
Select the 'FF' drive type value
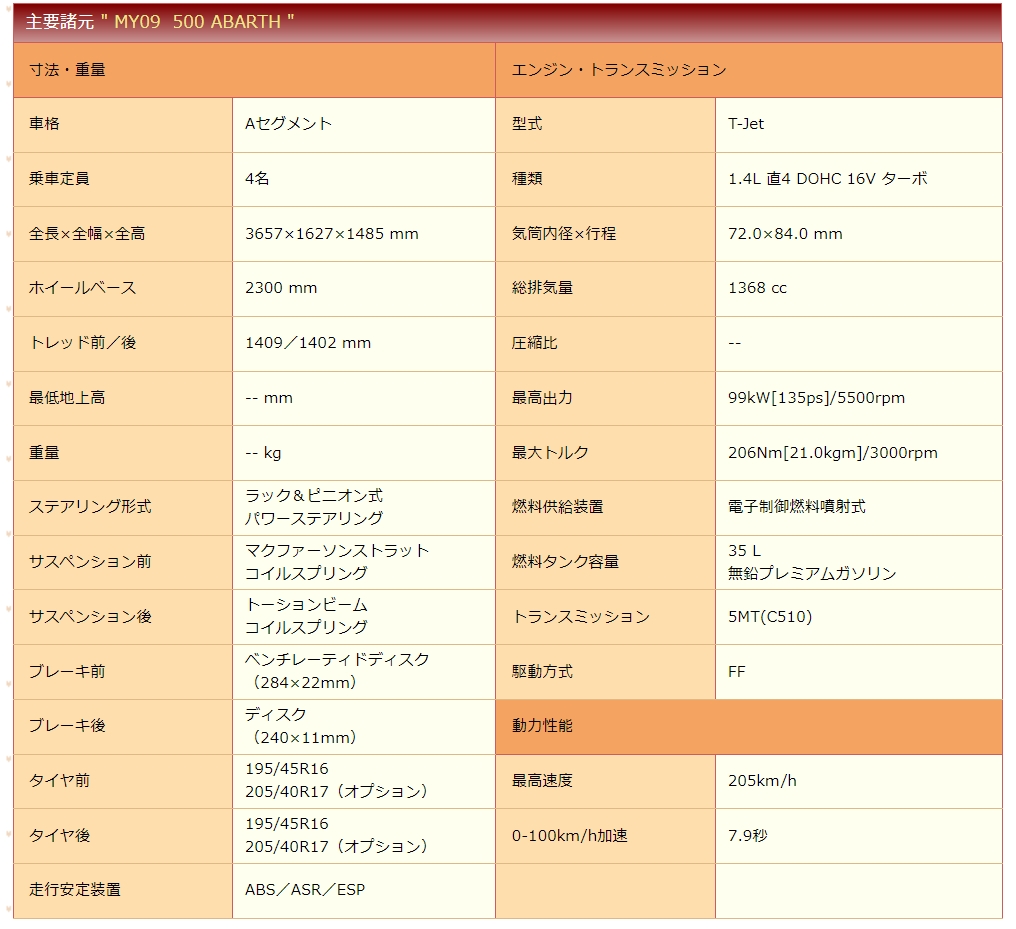737,671
